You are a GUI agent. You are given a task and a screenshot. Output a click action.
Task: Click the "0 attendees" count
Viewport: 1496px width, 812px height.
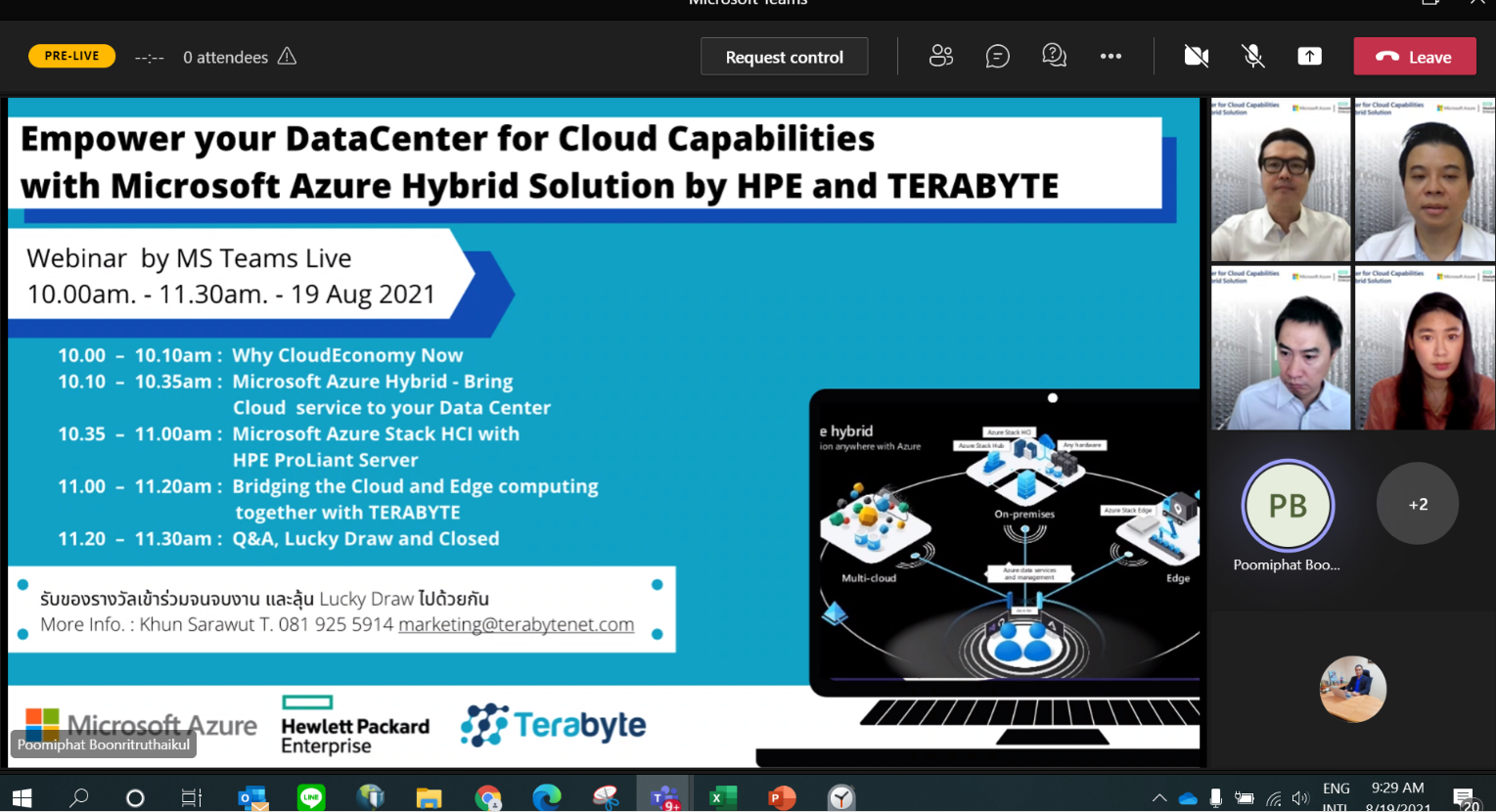[225, 57]
